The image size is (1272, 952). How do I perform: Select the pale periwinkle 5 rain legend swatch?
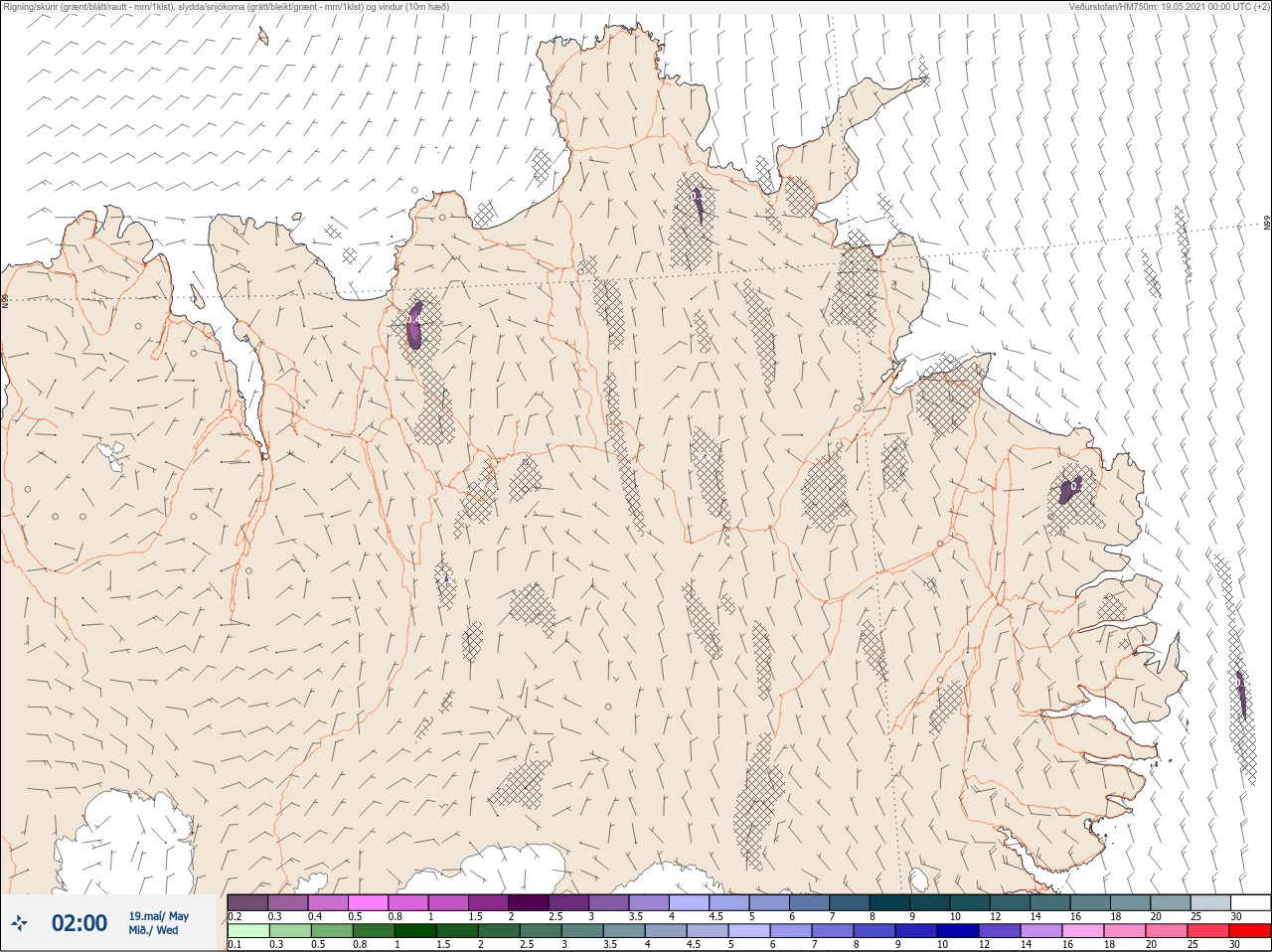pyautogui.click(x=751, y=931)
